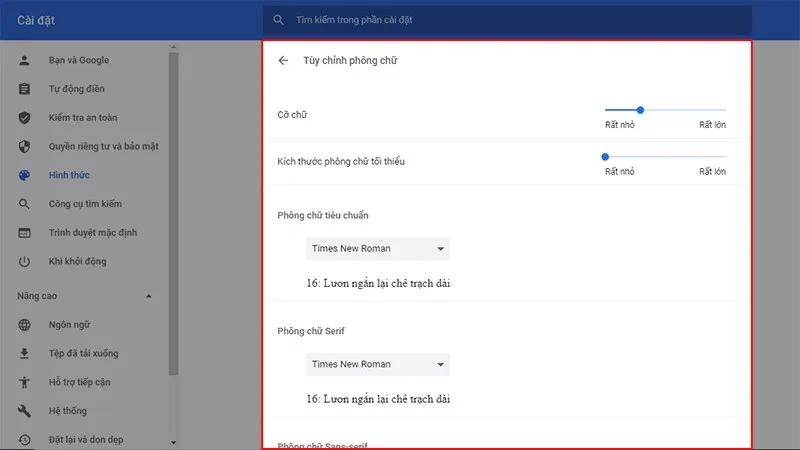
Task: Click the globe icon for Ngôn ngữ
Action: click(x=24, y=324)
